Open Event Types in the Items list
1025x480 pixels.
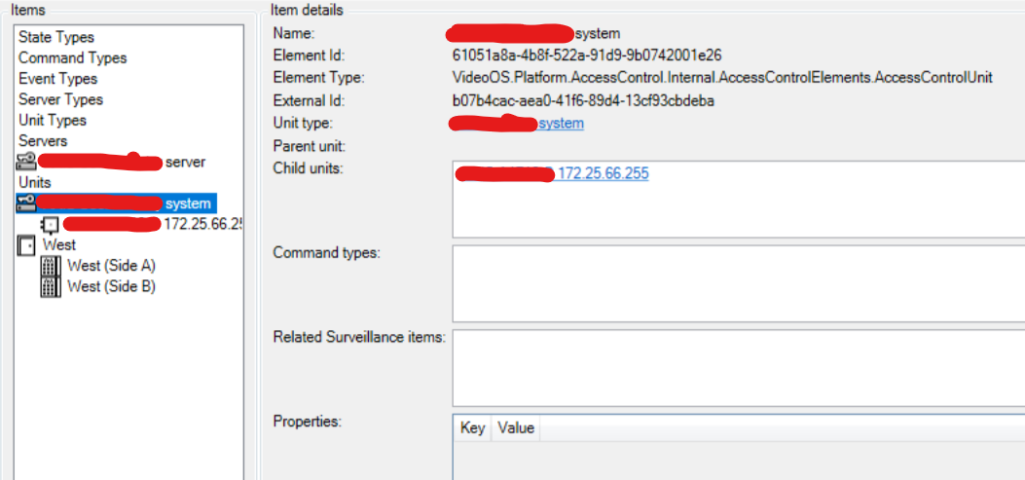(x=58, y=79)
